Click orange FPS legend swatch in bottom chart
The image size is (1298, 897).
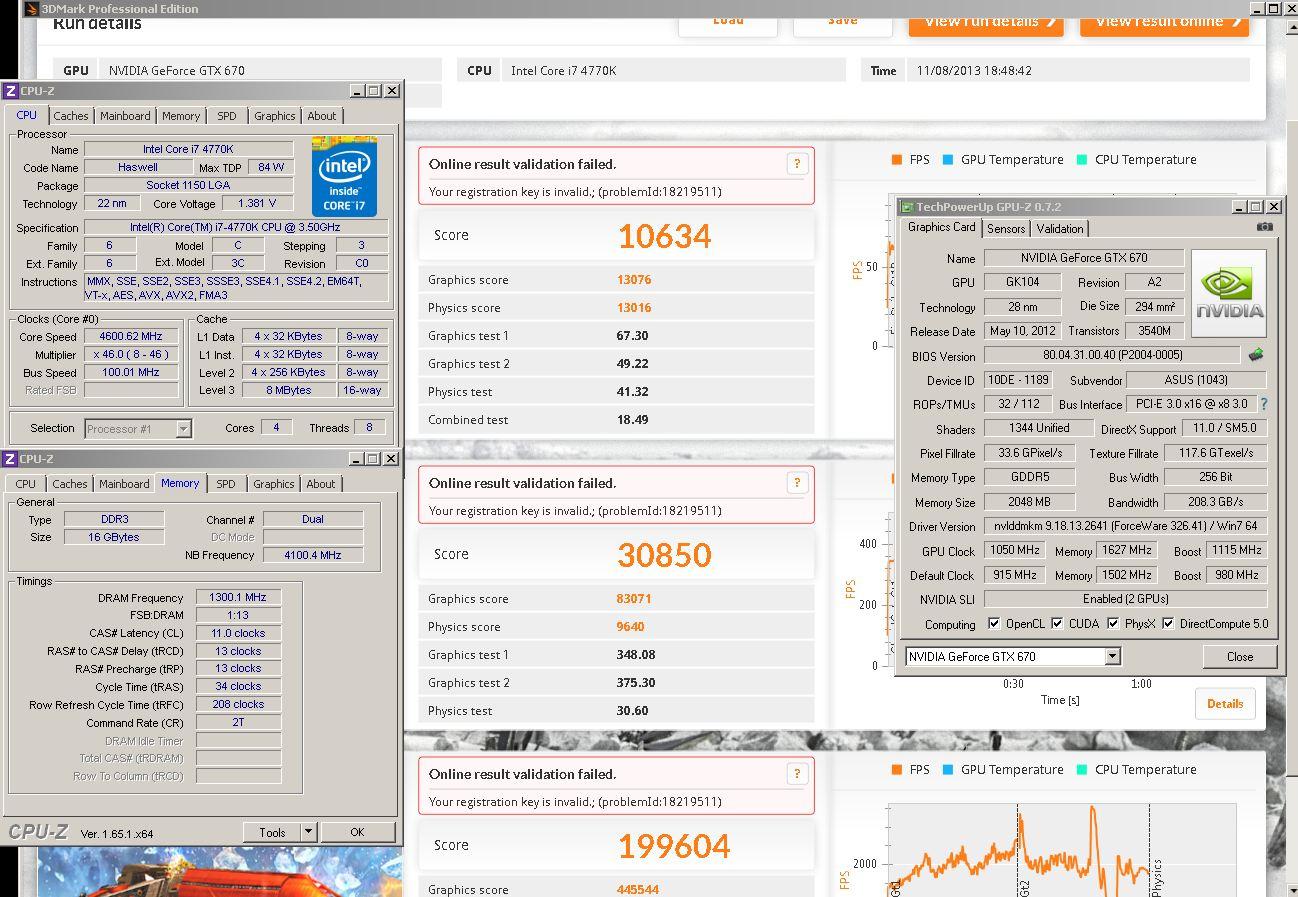pos(898,770)
